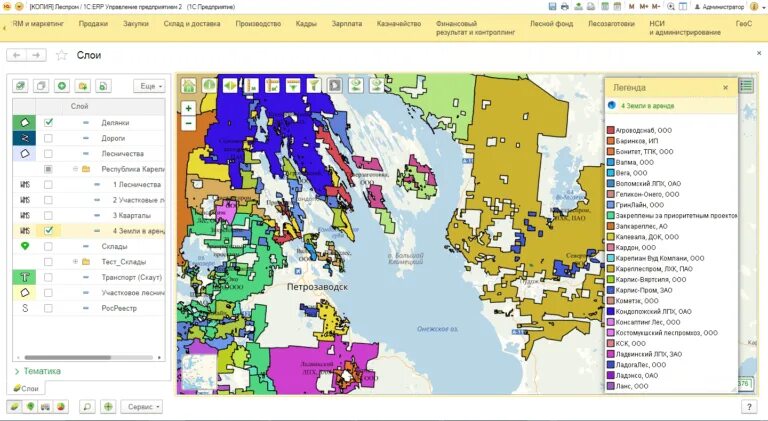Image resolution: width=768 pixels, height=421 pixels.
Task: Click the home extent map icon
Action: 189,85
